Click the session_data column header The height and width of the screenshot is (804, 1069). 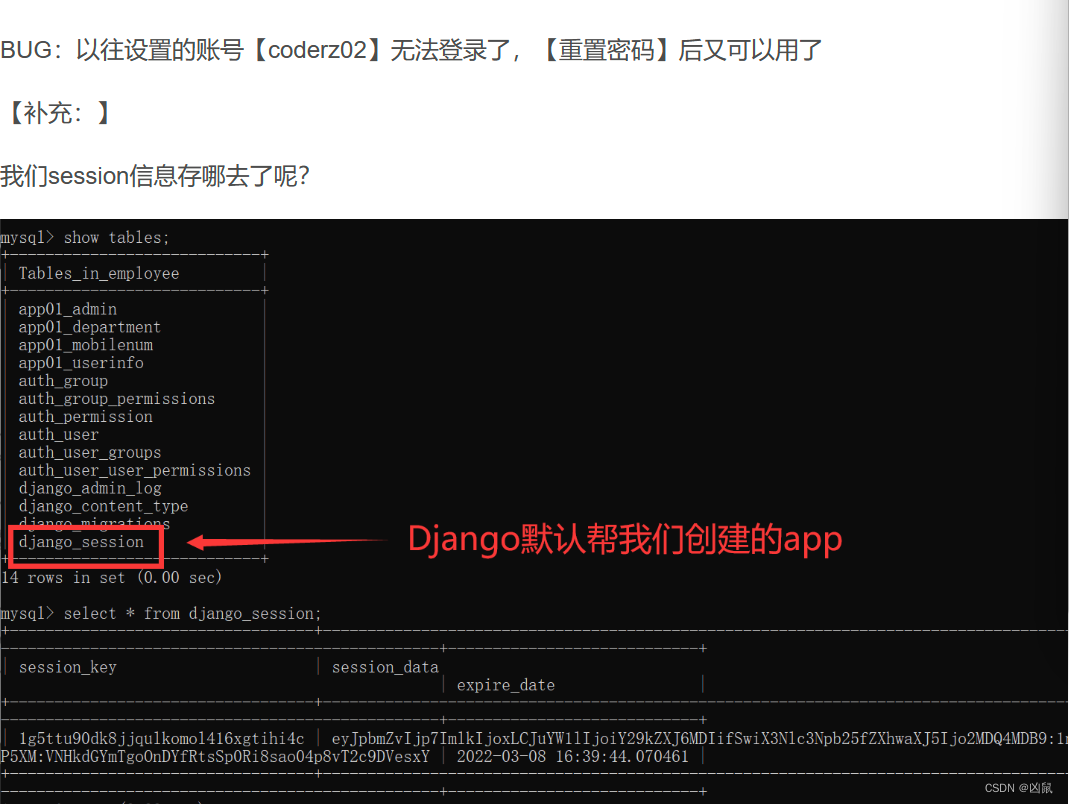tap(385, 667)
